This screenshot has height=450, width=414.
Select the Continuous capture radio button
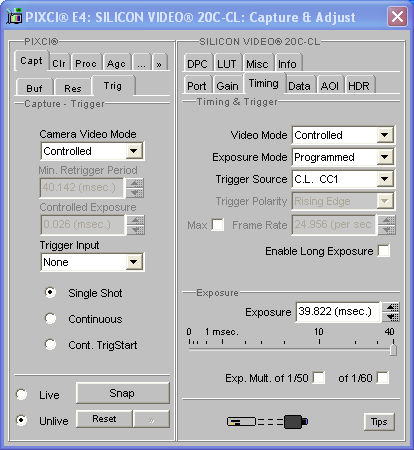tap(50, 318)
